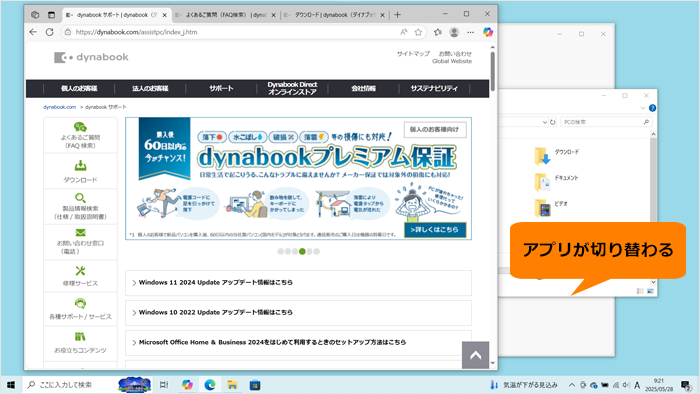700x394 pixels.
Task: Open 会社情報 navigation menu
Action: tap(363, 88)
